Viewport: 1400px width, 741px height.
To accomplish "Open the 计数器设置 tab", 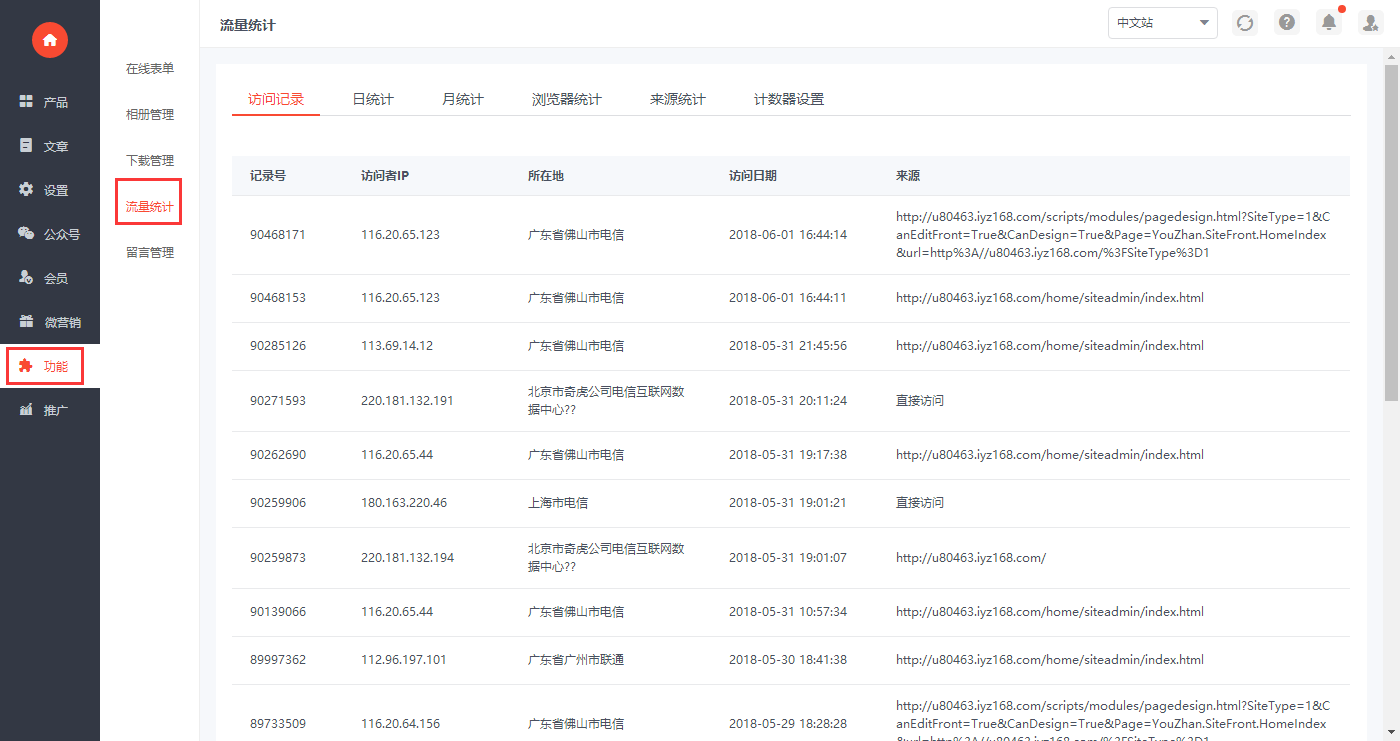I will point(789,99).
